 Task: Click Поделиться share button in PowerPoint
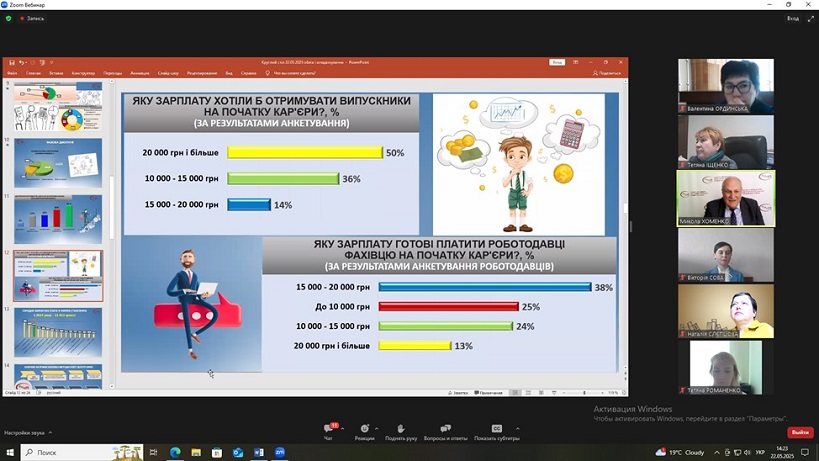point(607,73)
